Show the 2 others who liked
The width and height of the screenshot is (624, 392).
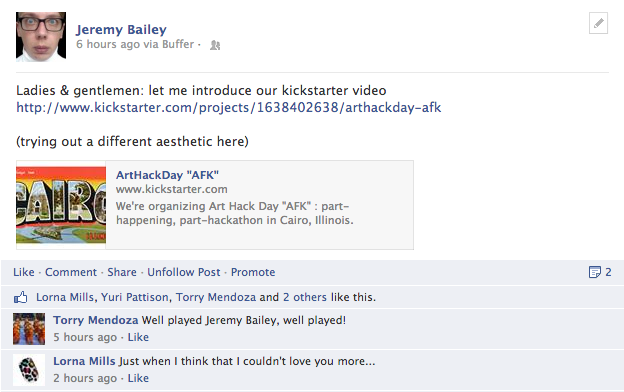coord(305,297)
